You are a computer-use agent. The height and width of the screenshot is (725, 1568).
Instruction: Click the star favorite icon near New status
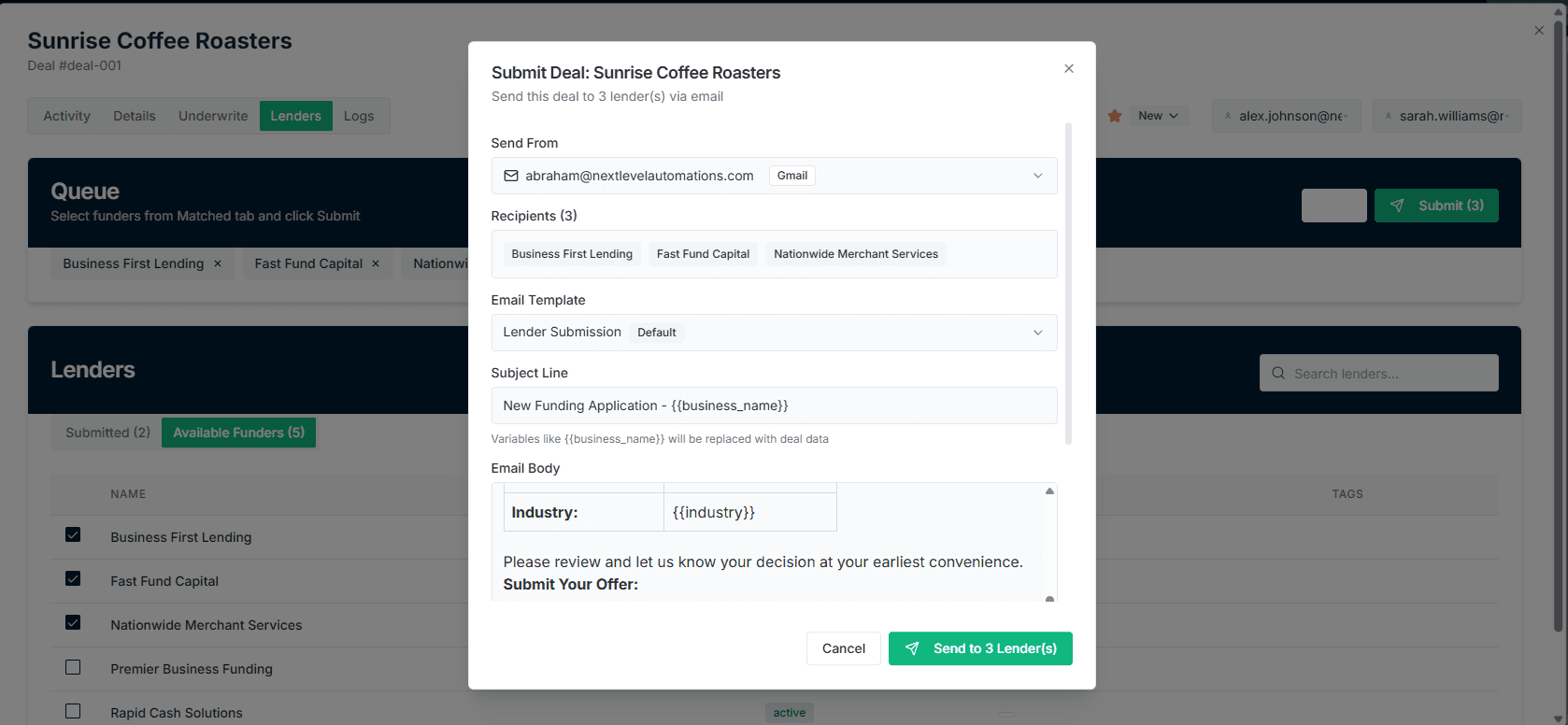pyautogui.click(x=1114, y=115)
